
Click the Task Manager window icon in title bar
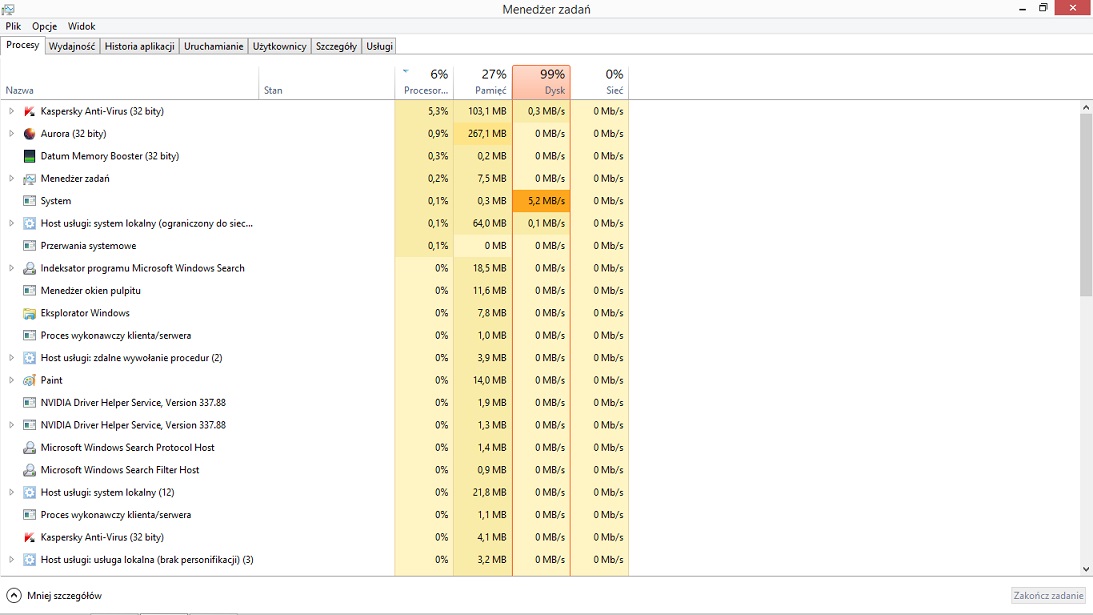pyautogui.click(x=8, y=9)
